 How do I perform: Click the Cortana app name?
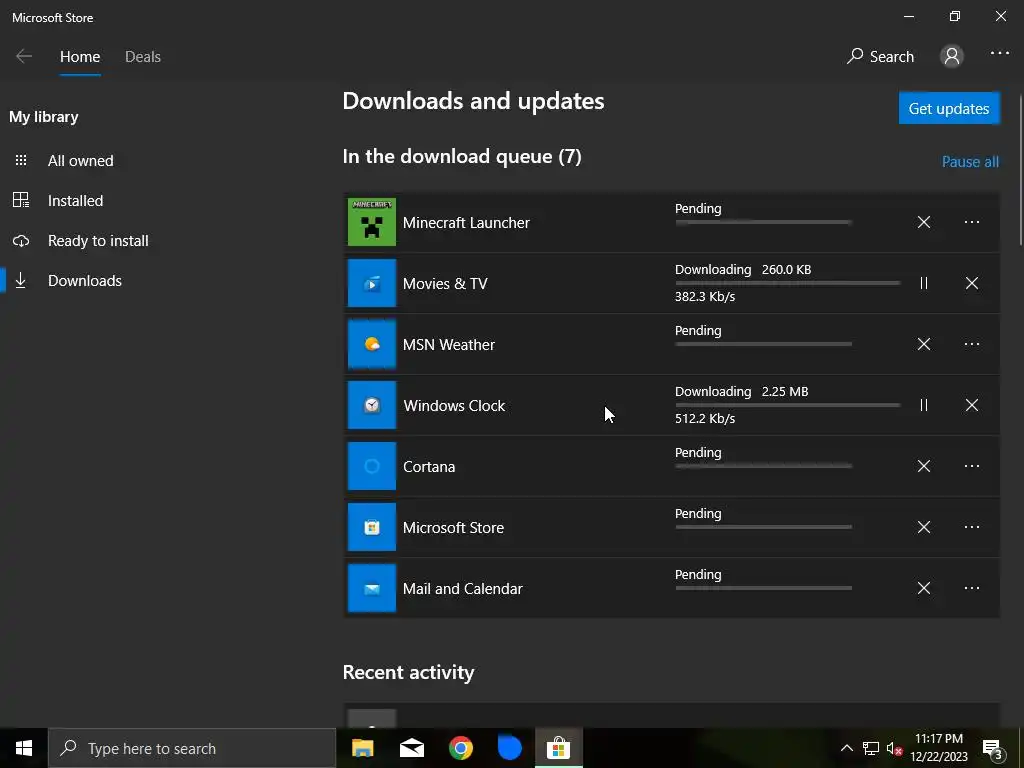pos(429,466)
